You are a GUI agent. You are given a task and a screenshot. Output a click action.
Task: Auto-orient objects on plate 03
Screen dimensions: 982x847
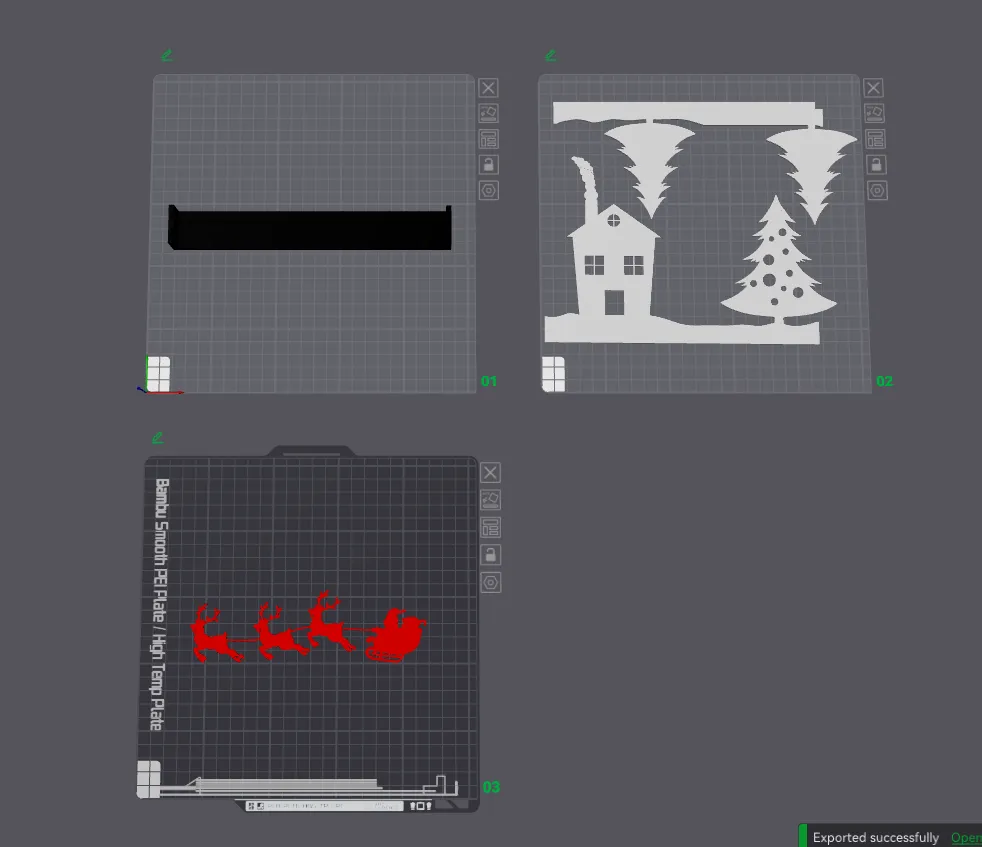coord(490,500)
